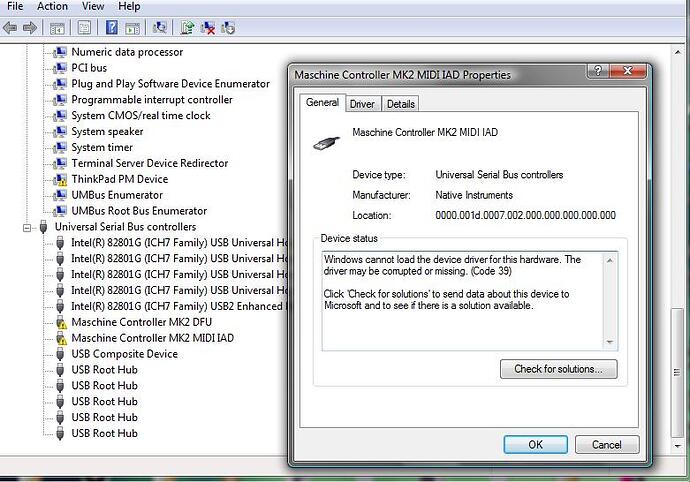The image size is (690, 482).
Task: Click the Universal Serial Bus controllers device type value
Action: pos(499,175)
